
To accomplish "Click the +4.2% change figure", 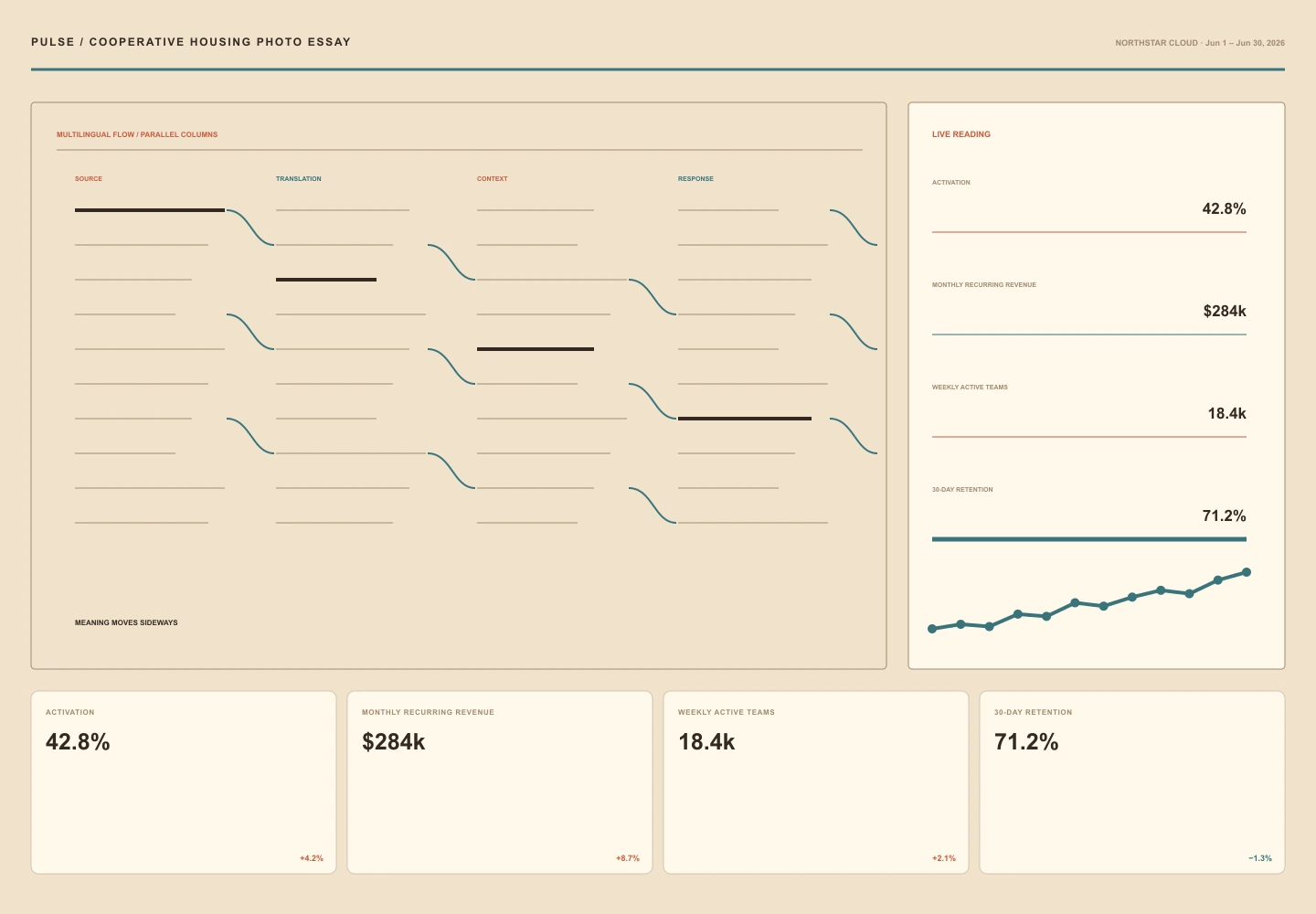I will (x=312, y=858).
